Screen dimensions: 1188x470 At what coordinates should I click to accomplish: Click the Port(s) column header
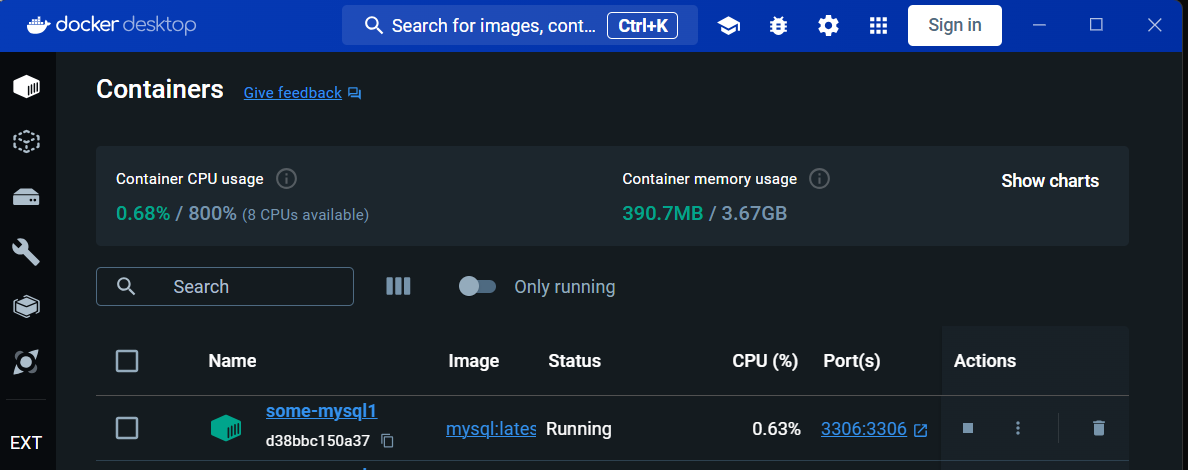[x=852, y=361]
